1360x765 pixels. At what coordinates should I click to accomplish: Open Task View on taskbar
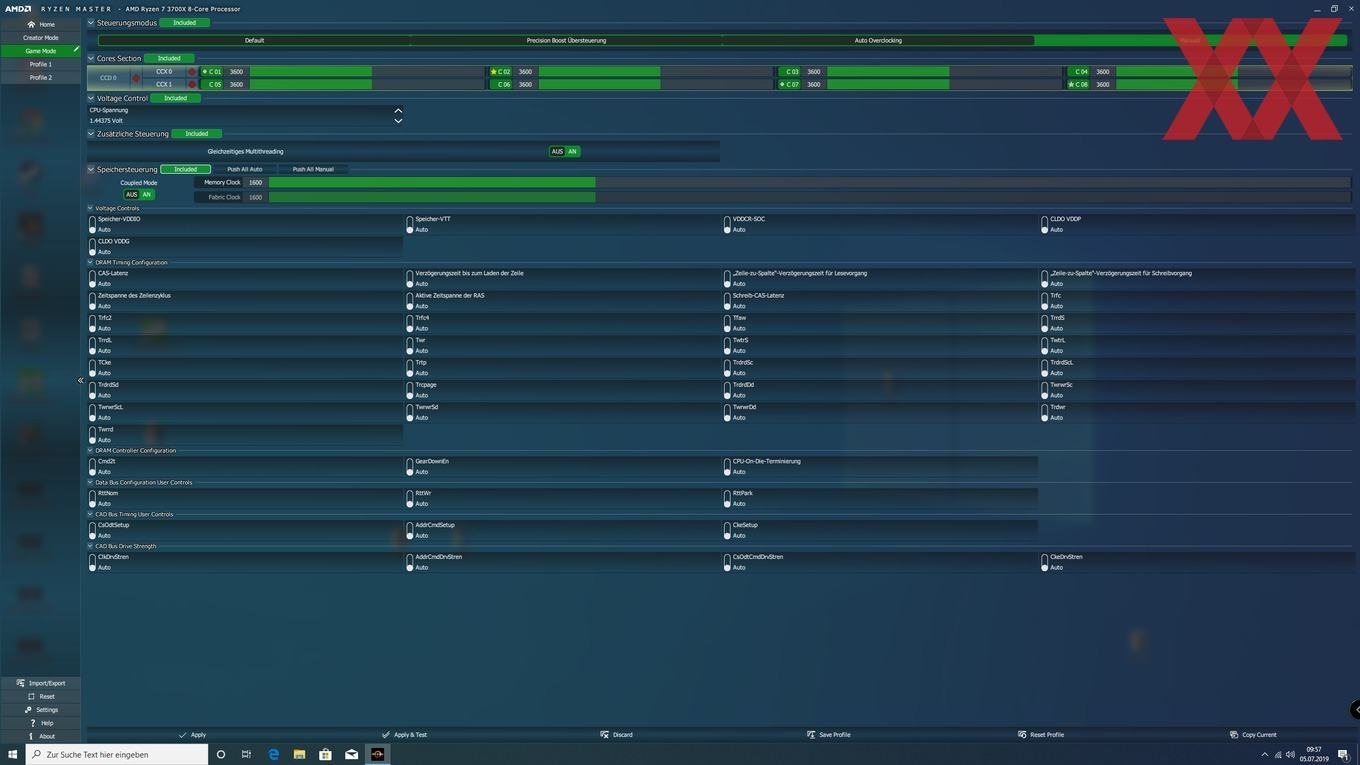[x=246, y=754]
